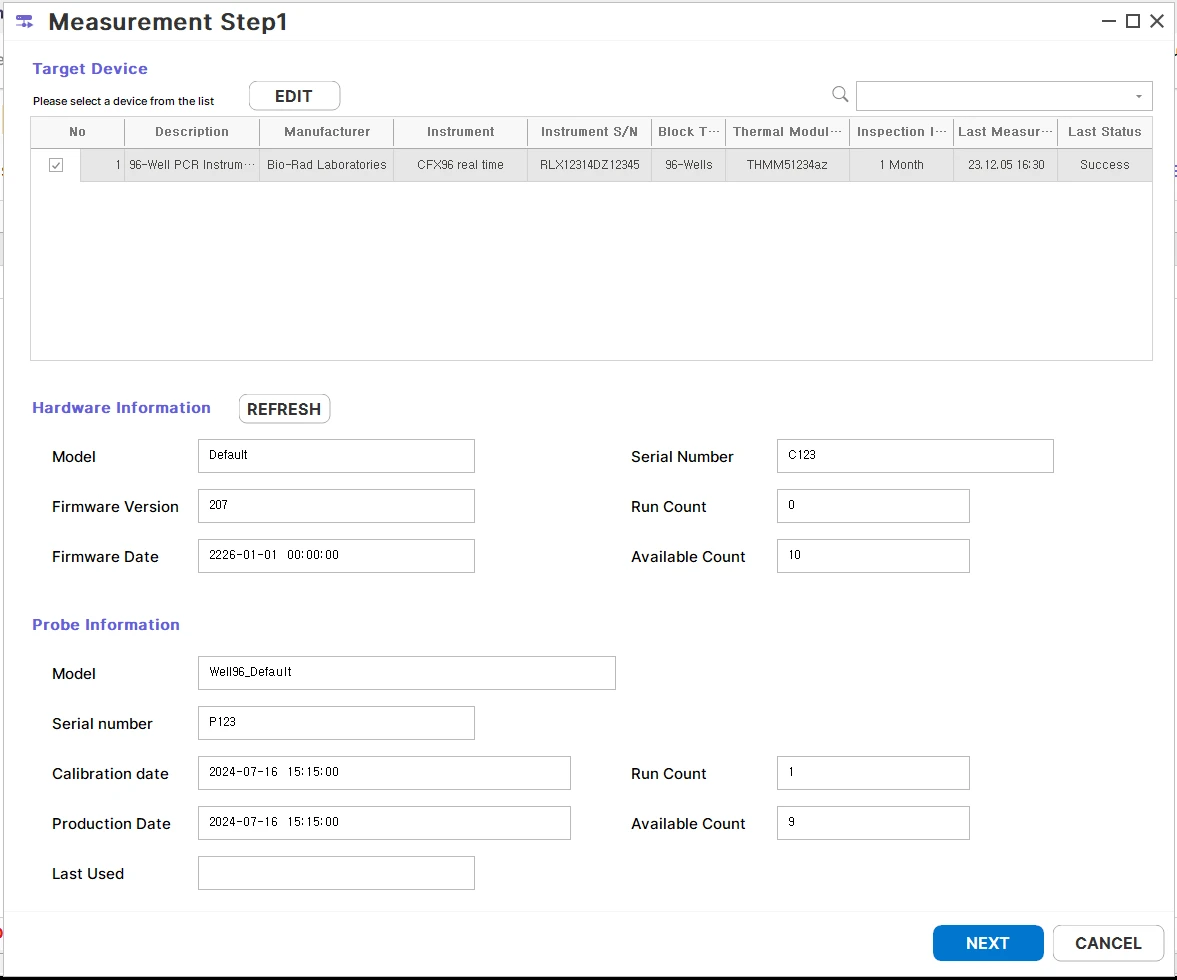Click the '1 Month' inspection cell

click(x=902, y=165)
